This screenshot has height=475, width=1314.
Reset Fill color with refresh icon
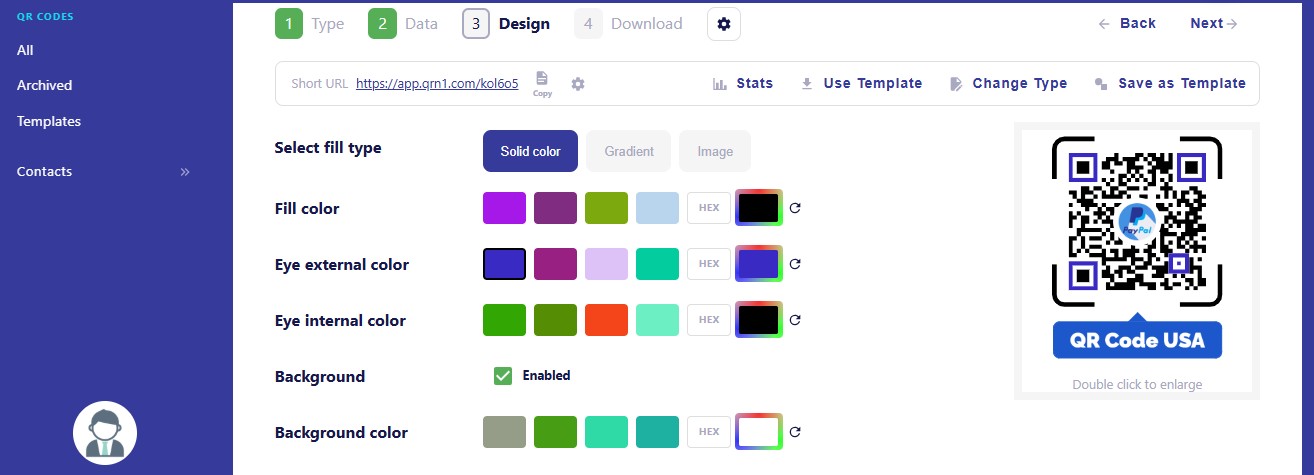point(795,209)
